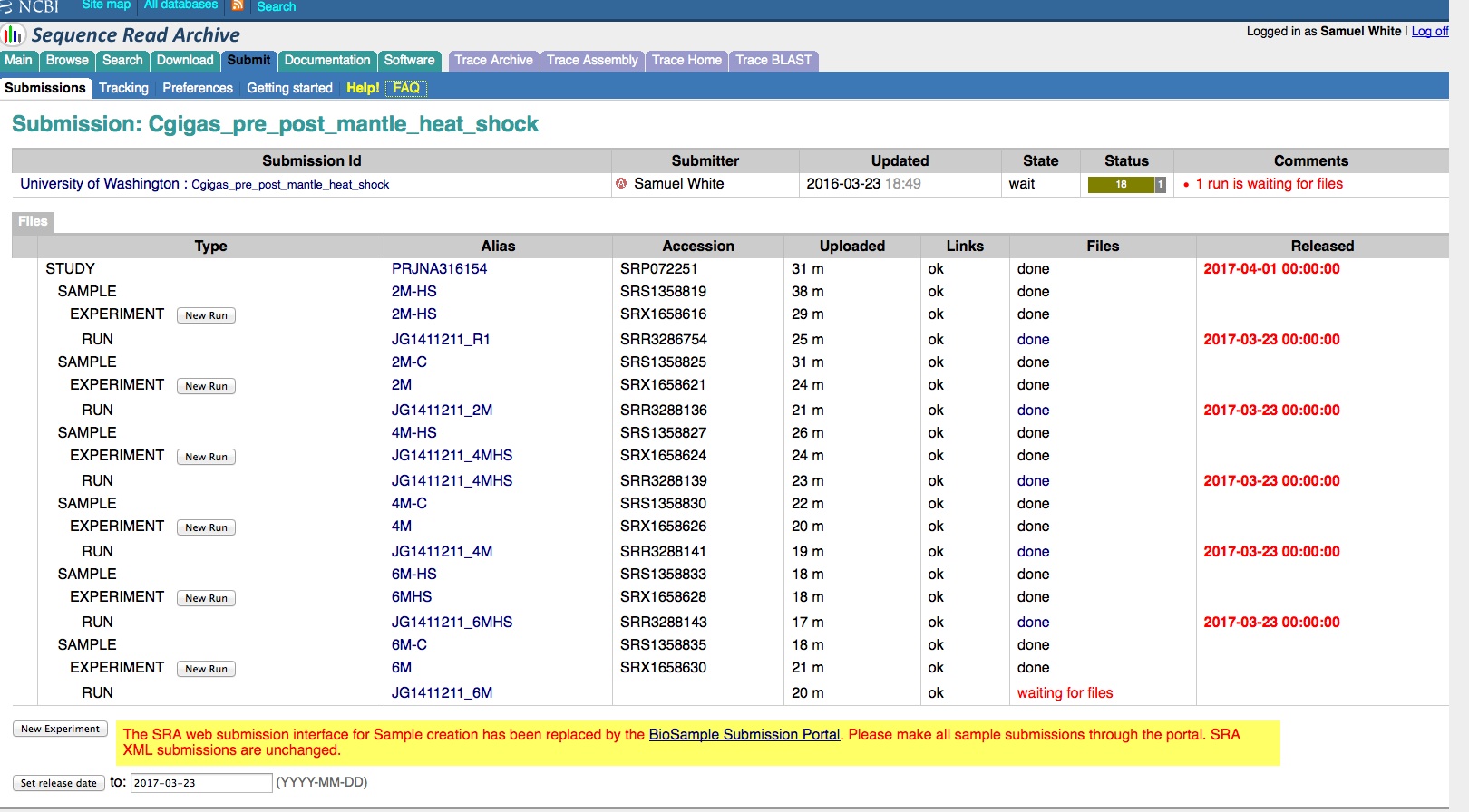Open run alias JG1411211_R1

point(441,340)
